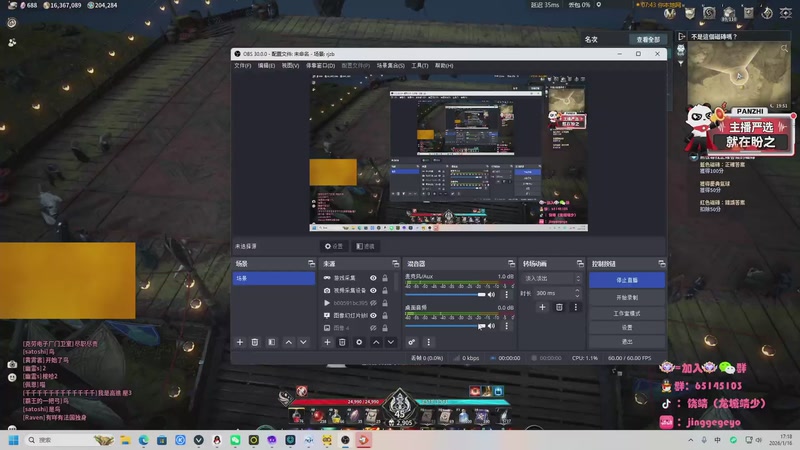The width and height of the screenshot is (800, 450).
Task: Hide the 游戏采集 source with eye icon
Action: [373, 278]
